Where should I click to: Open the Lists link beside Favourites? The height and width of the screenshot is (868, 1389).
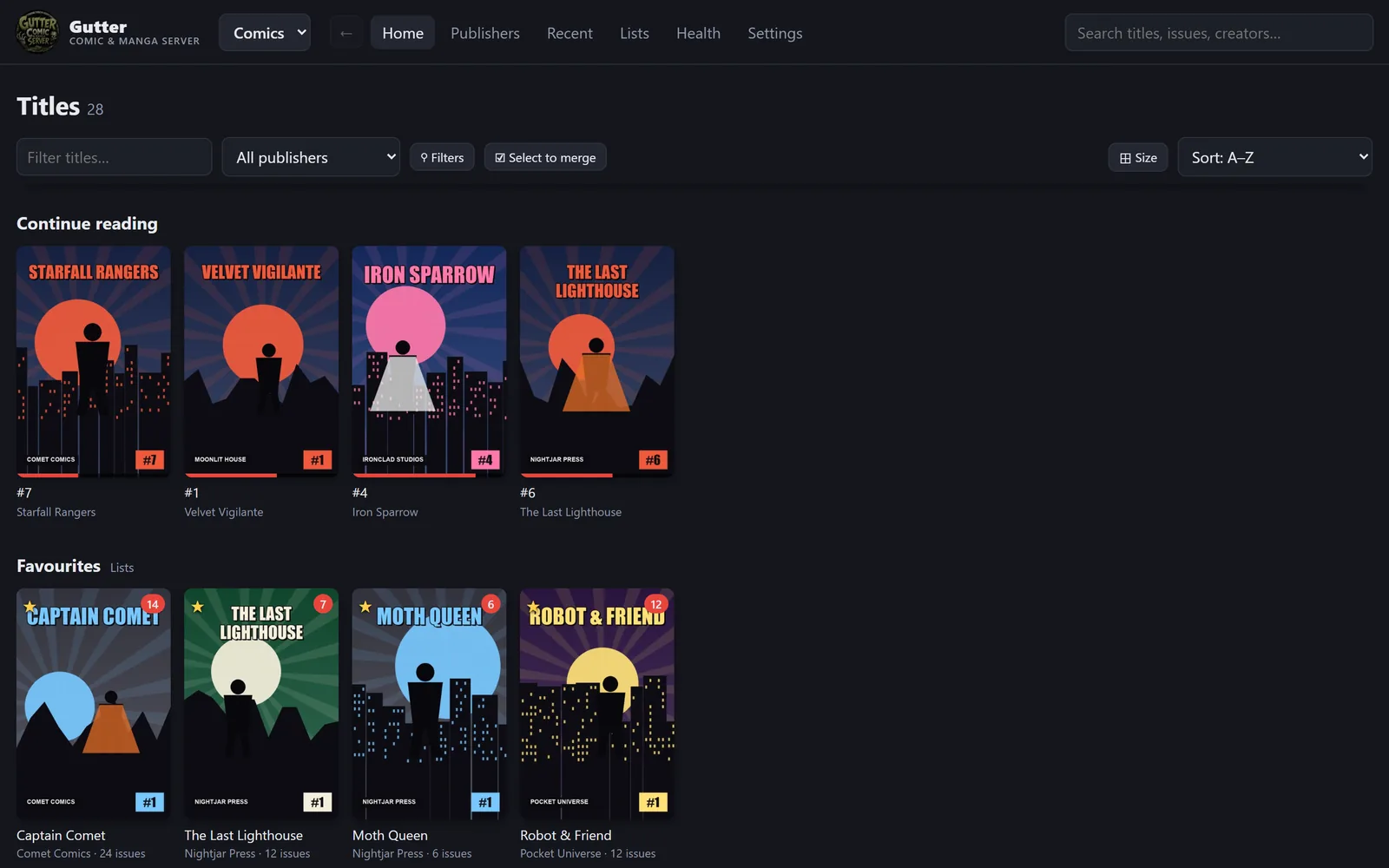point(122,568)
